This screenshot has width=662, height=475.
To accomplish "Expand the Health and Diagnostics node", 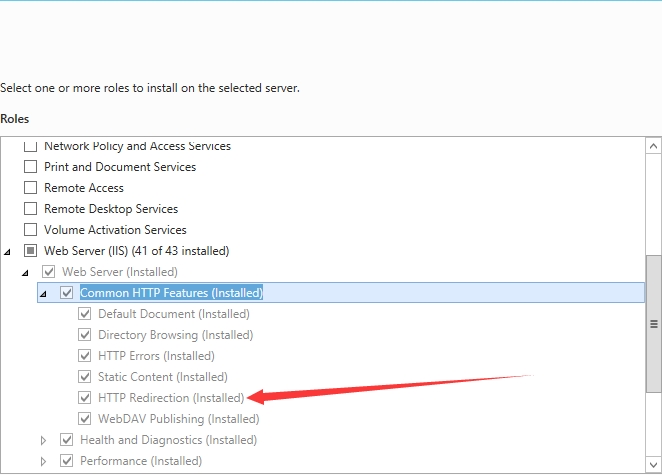I will [43, 440].
